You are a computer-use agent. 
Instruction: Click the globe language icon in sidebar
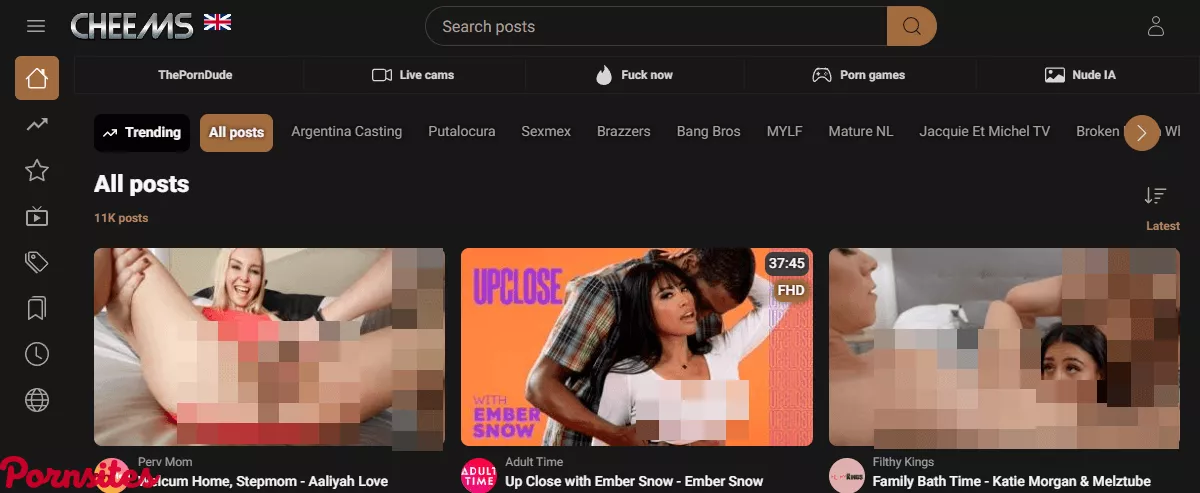coord(37,400)
